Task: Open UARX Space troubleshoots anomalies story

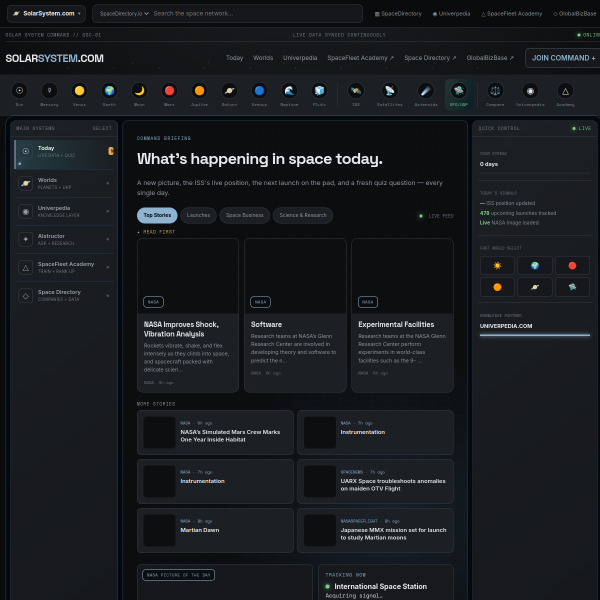Action: 375,481
